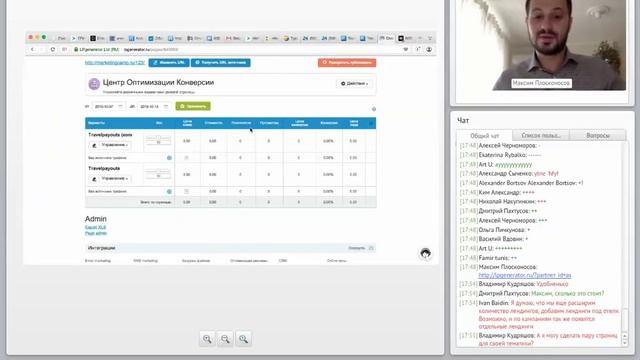Click the weight input of second Travelpayouts variant
The height and width of the screenshot is (360, 640).
click(x=158, y=176)
